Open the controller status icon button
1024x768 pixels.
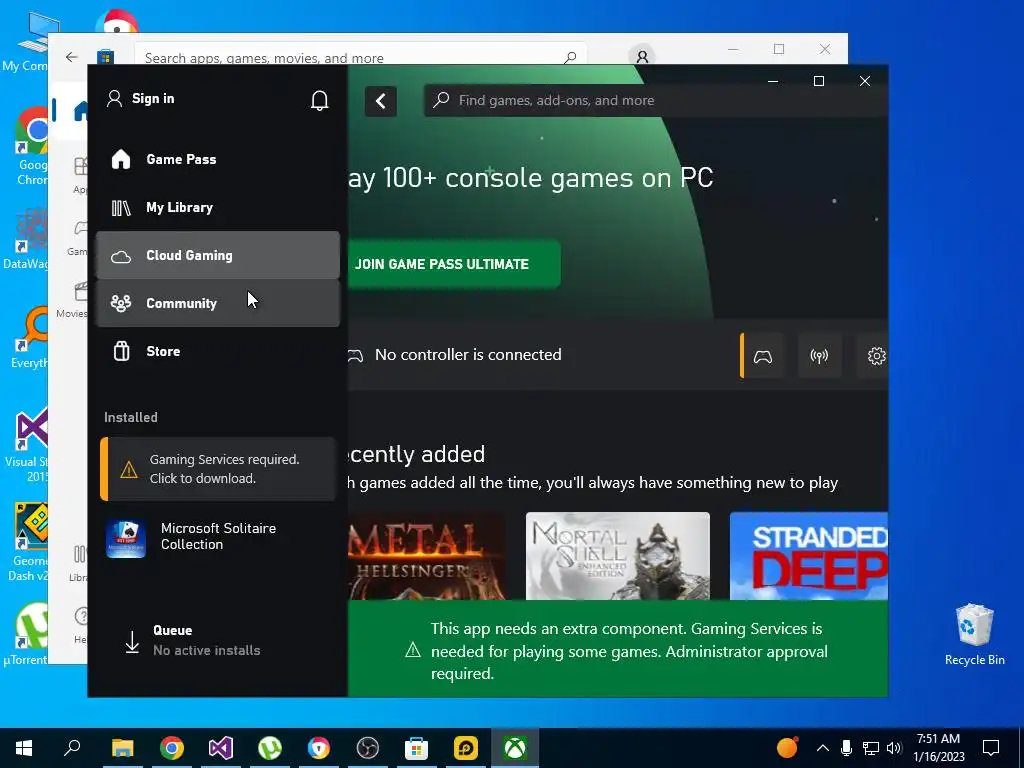click(762, 356)
